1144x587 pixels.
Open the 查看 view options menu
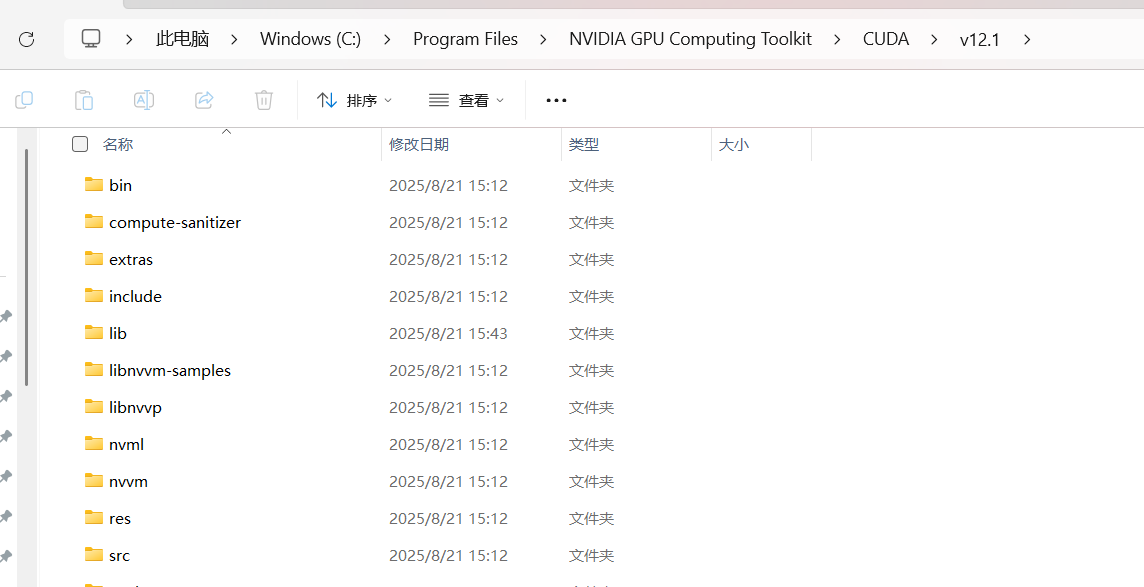tap(467, 101)
